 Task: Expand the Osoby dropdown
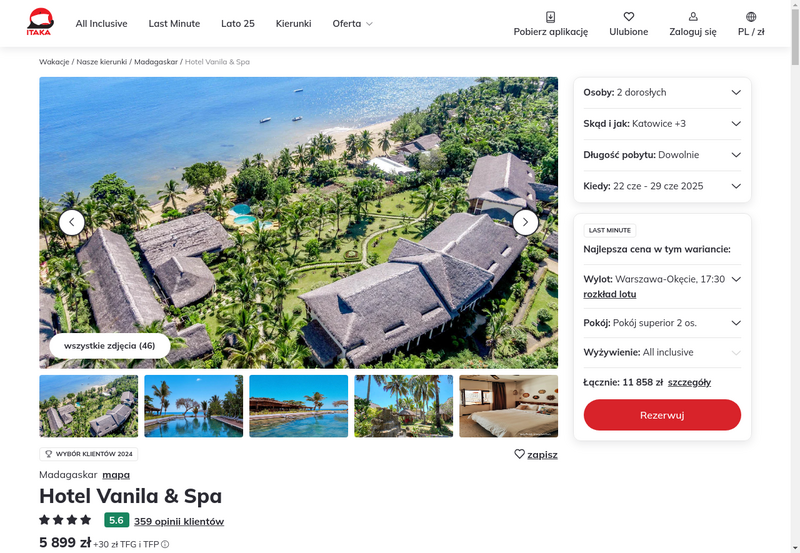(662, 92)
